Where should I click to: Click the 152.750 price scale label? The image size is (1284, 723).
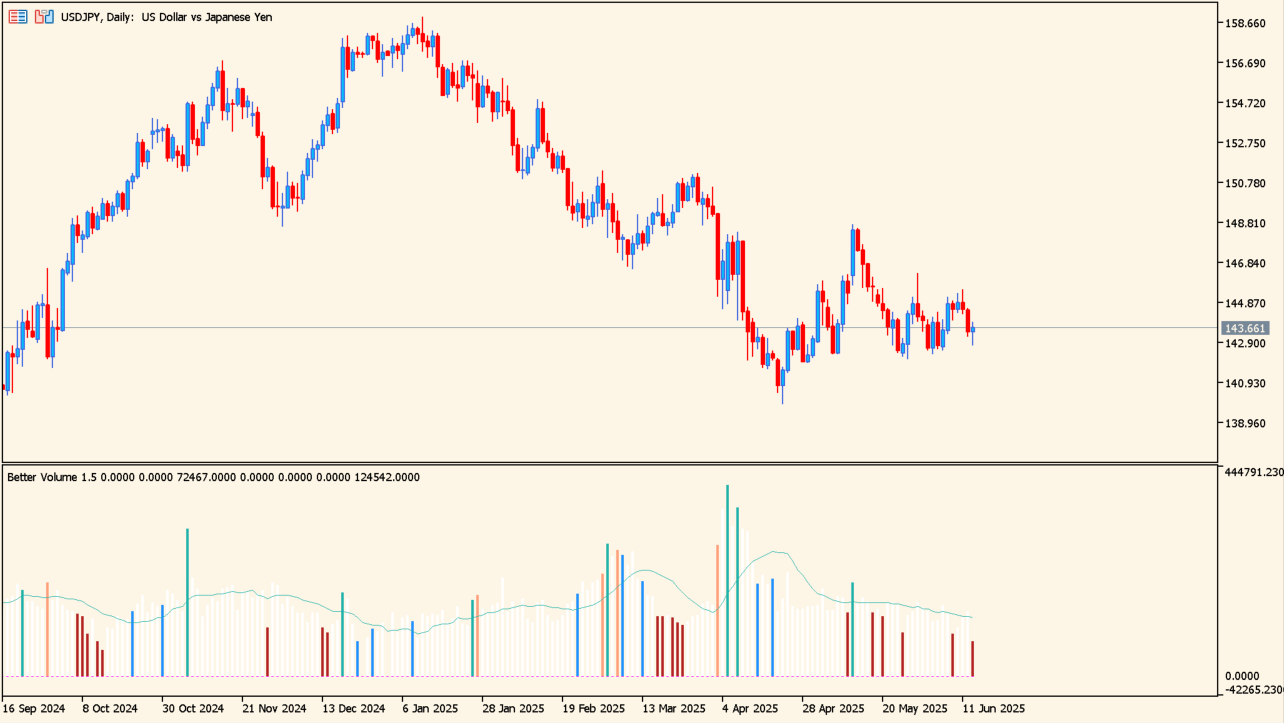[x=1245, y=143]
